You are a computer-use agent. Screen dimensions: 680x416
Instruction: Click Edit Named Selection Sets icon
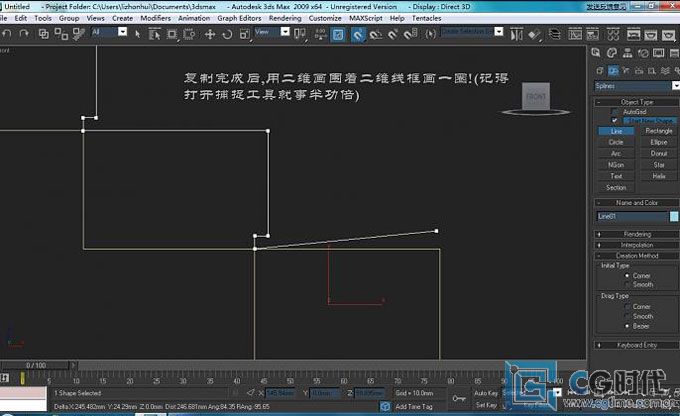[x=430, y=34]
